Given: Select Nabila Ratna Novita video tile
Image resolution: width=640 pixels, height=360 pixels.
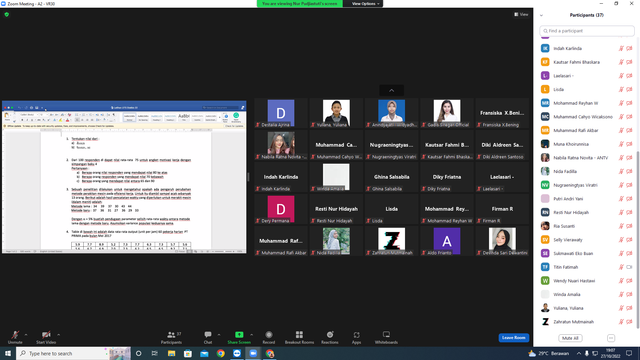Looking at the screenshot, I should (x=281, y=145).
